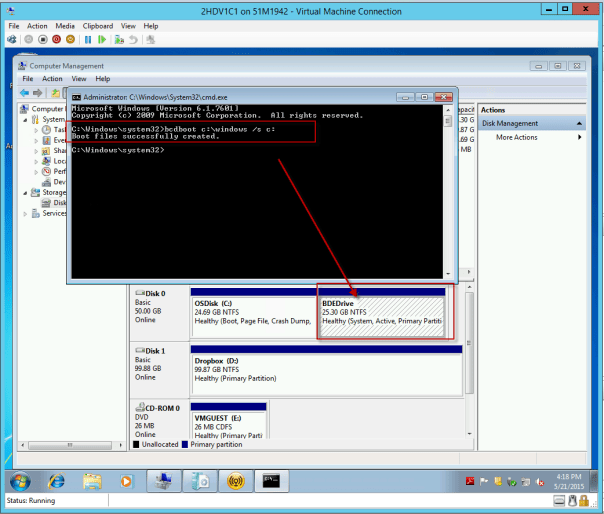The width and height of the screenshot is (604, 514).
Task: Click the red Adobe tray icon
Action: click(470, 481)
